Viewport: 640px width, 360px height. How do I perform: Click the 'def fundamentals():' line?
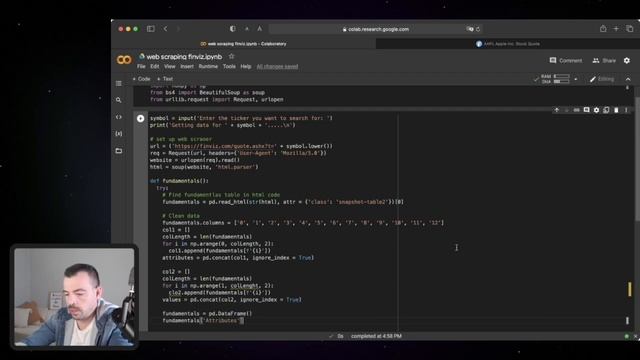pos(179,181)
